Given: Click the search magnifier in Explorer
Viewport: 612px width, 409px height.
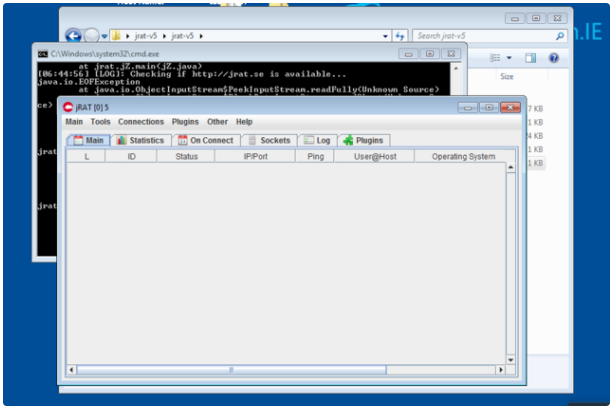Looking at the screenshot, I should [x=559, y=36].
